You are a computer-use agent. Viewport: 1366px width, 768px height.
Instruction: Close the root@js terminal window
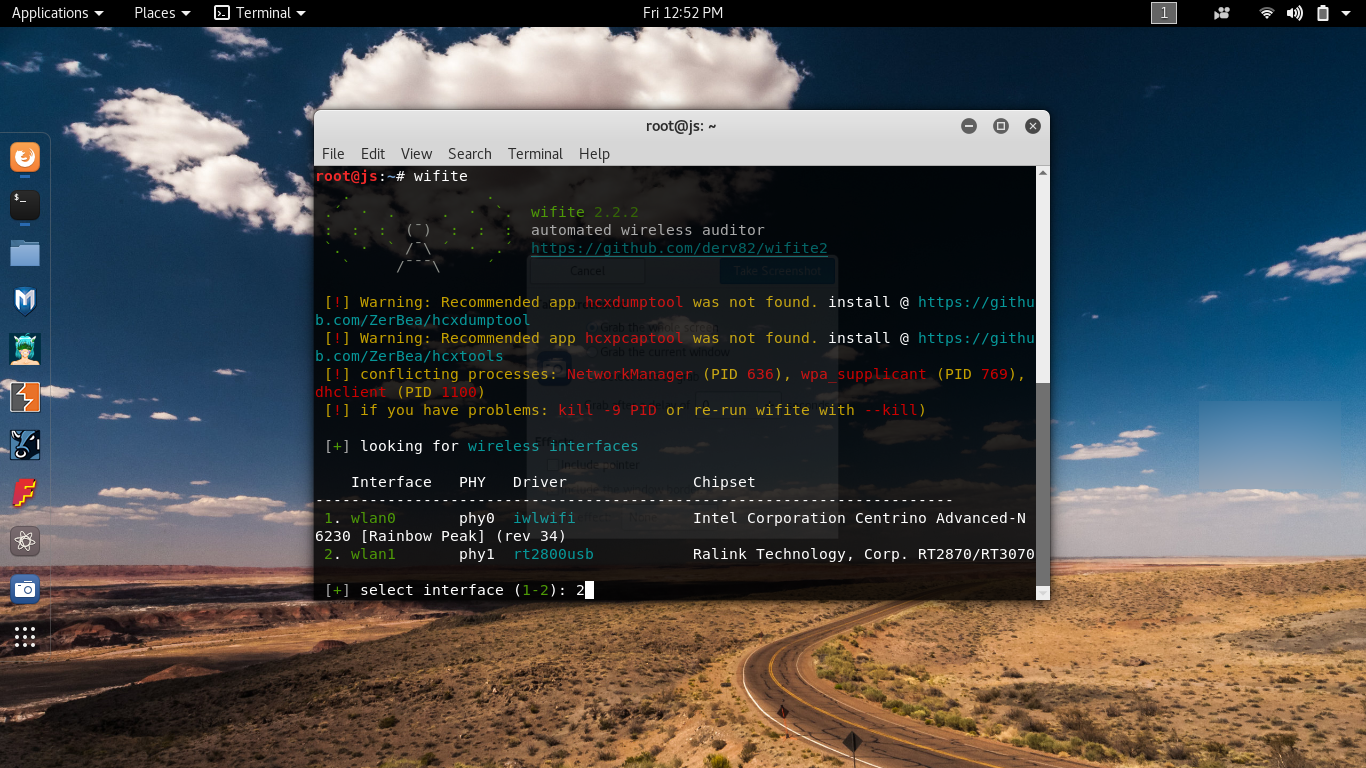click(1033, 126)
